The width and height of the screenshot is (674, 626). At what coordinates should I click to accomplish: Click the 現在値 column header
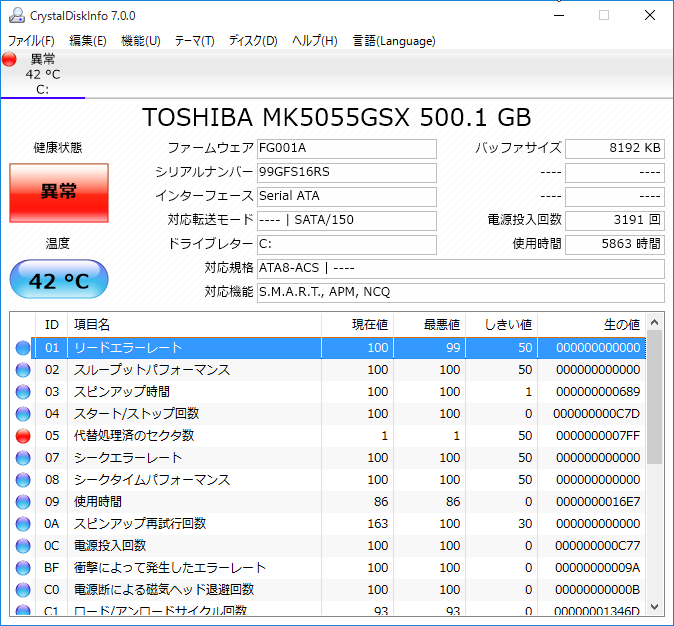[357, 325]
